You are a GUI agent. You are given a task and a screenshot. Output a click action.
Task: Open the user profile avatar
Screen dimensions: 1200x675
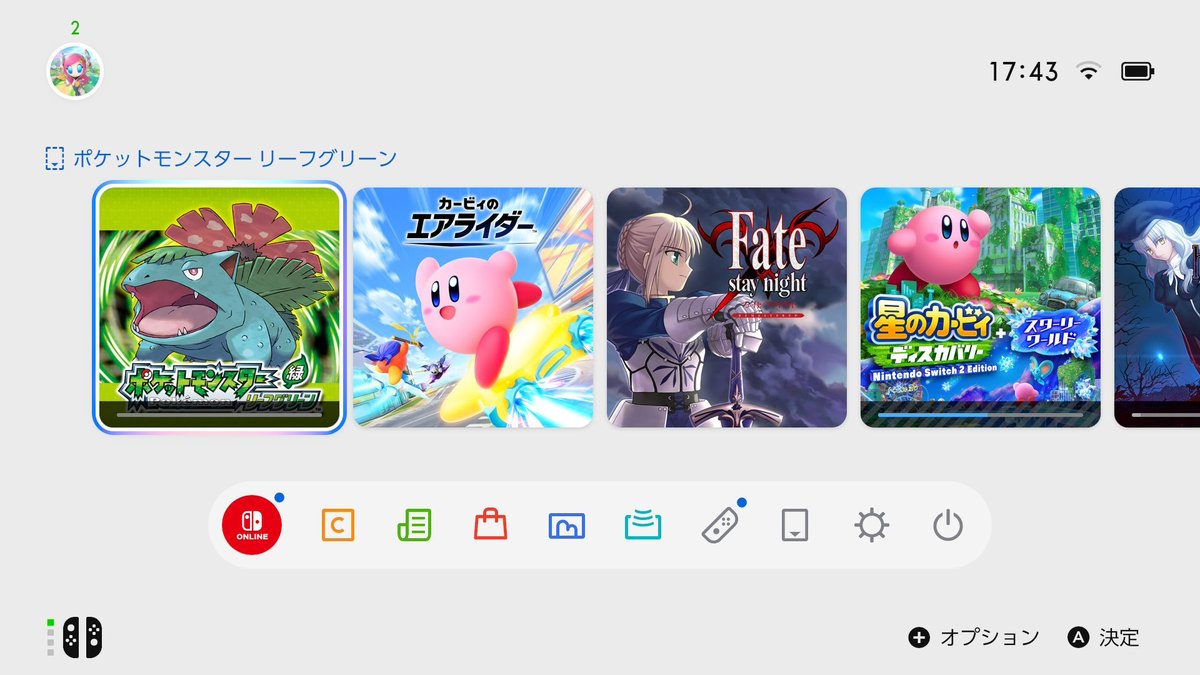(75, 71)
